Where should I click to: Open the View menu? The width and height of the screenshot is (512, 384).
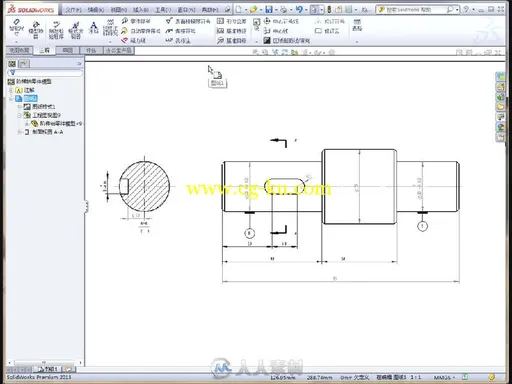click(118, 10)
